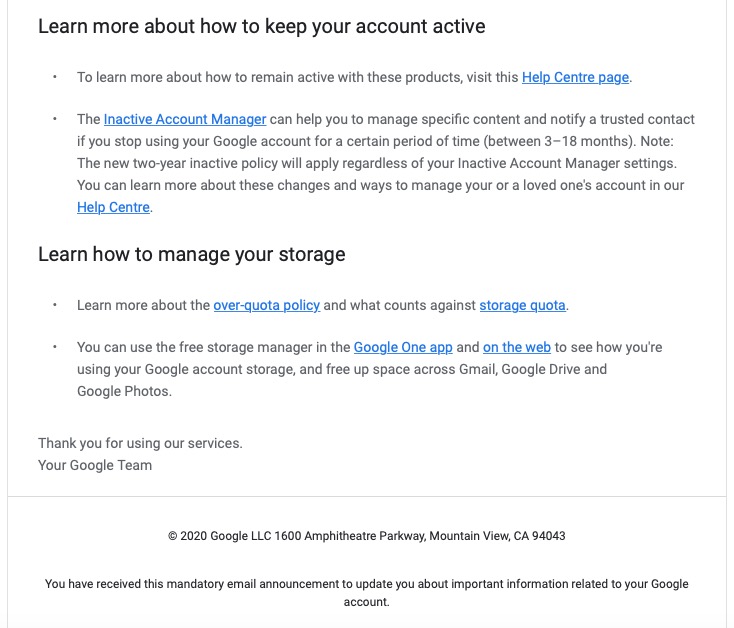Open the Help Centre link ending second bullet
This screenshot has height=628, width=734.
click(113, 207)
